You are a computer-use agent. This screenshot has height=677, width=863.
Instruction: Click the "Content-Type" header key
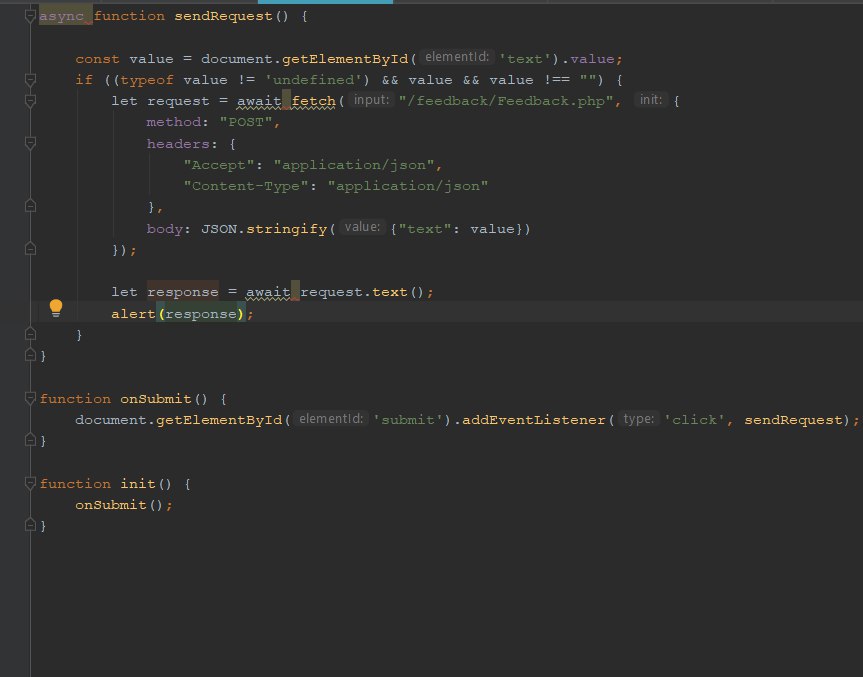coord(245,186)
